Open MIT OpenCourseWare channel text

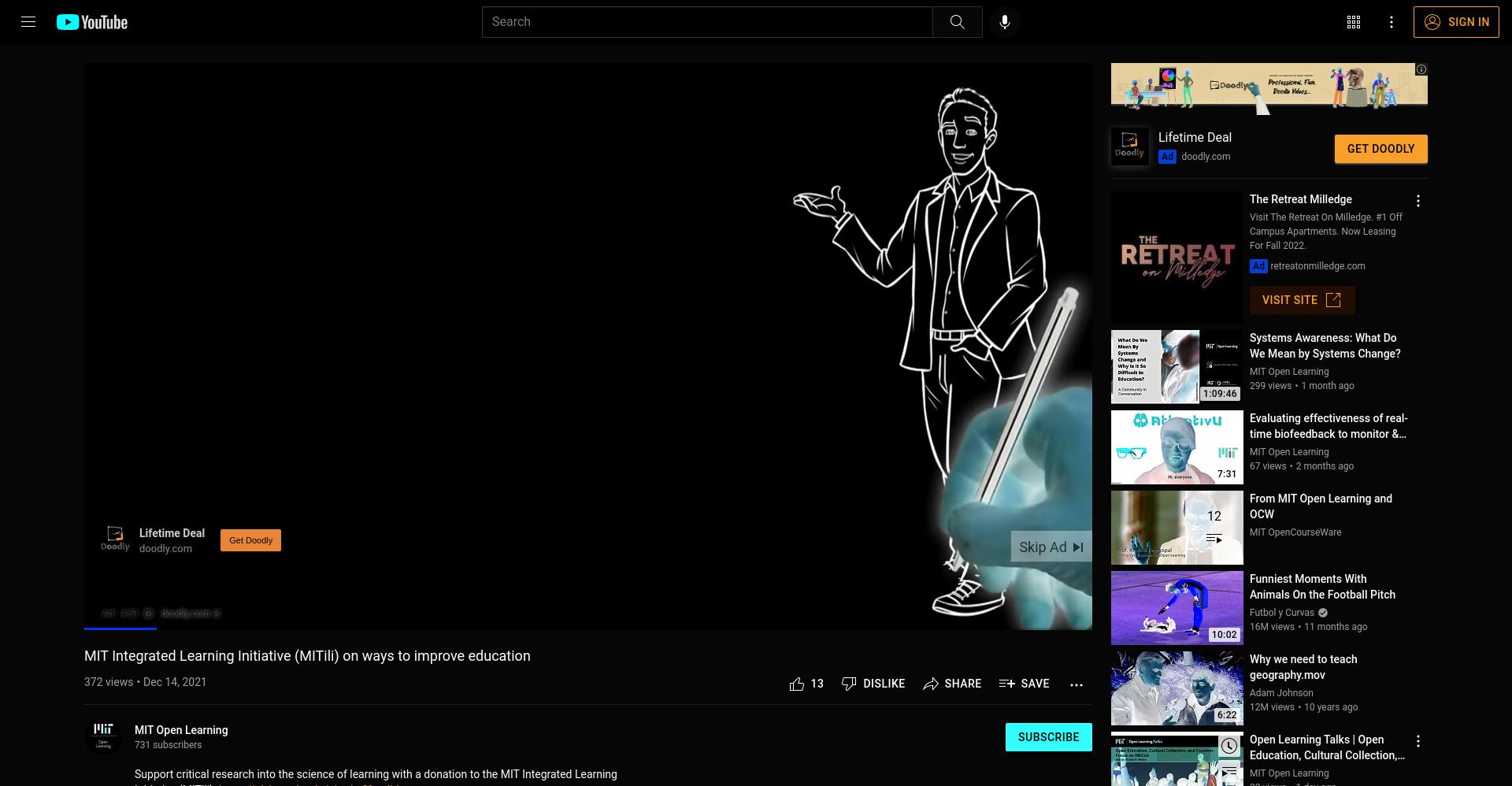point(1295,532)
